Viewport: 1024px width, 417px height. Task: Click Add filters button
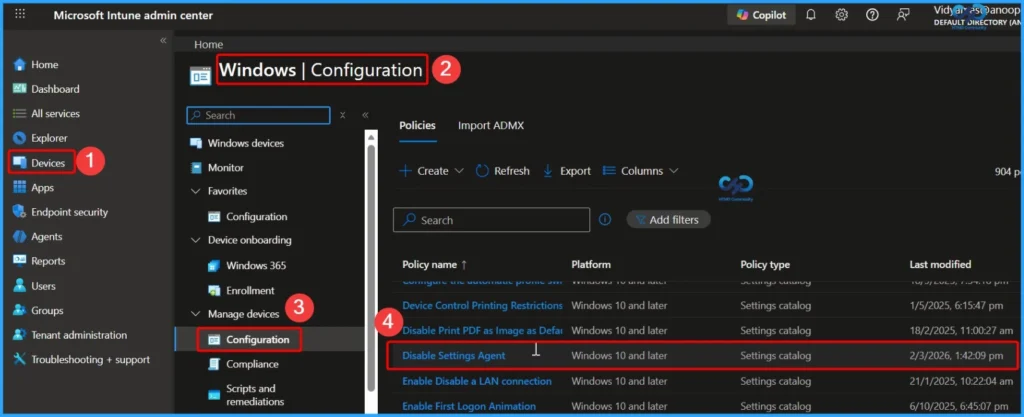coord(668,220)
